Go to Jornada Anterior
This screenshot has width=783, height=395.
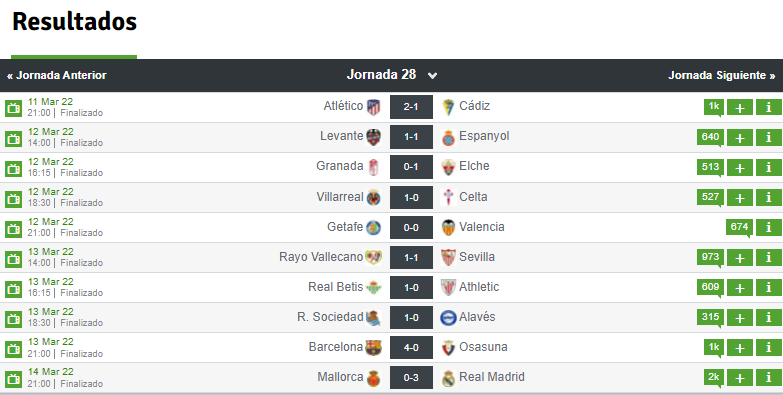56,75
